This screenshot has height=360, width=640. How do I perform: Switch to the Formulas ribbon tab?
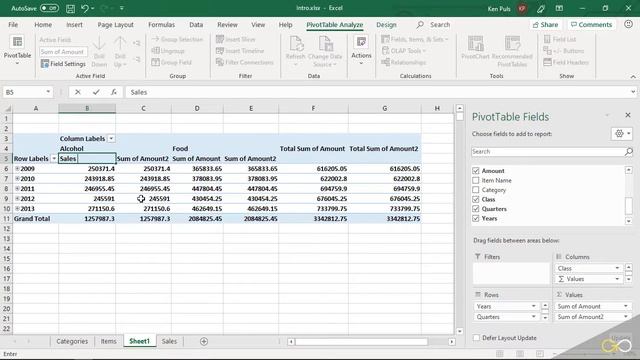[x=161, y=24]
